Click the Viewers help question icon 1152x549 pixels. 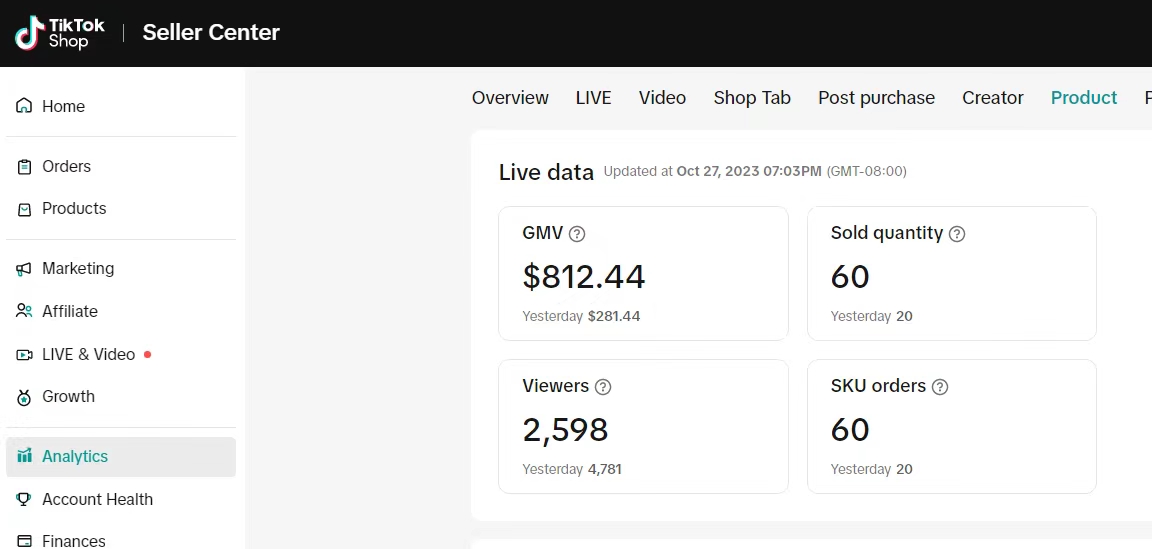603,387
